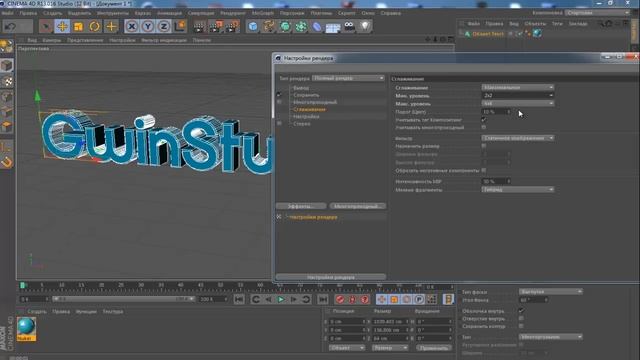Click Render View clapperboard icon
Viewport: 640px width, 360px height.
coord(200,27)
